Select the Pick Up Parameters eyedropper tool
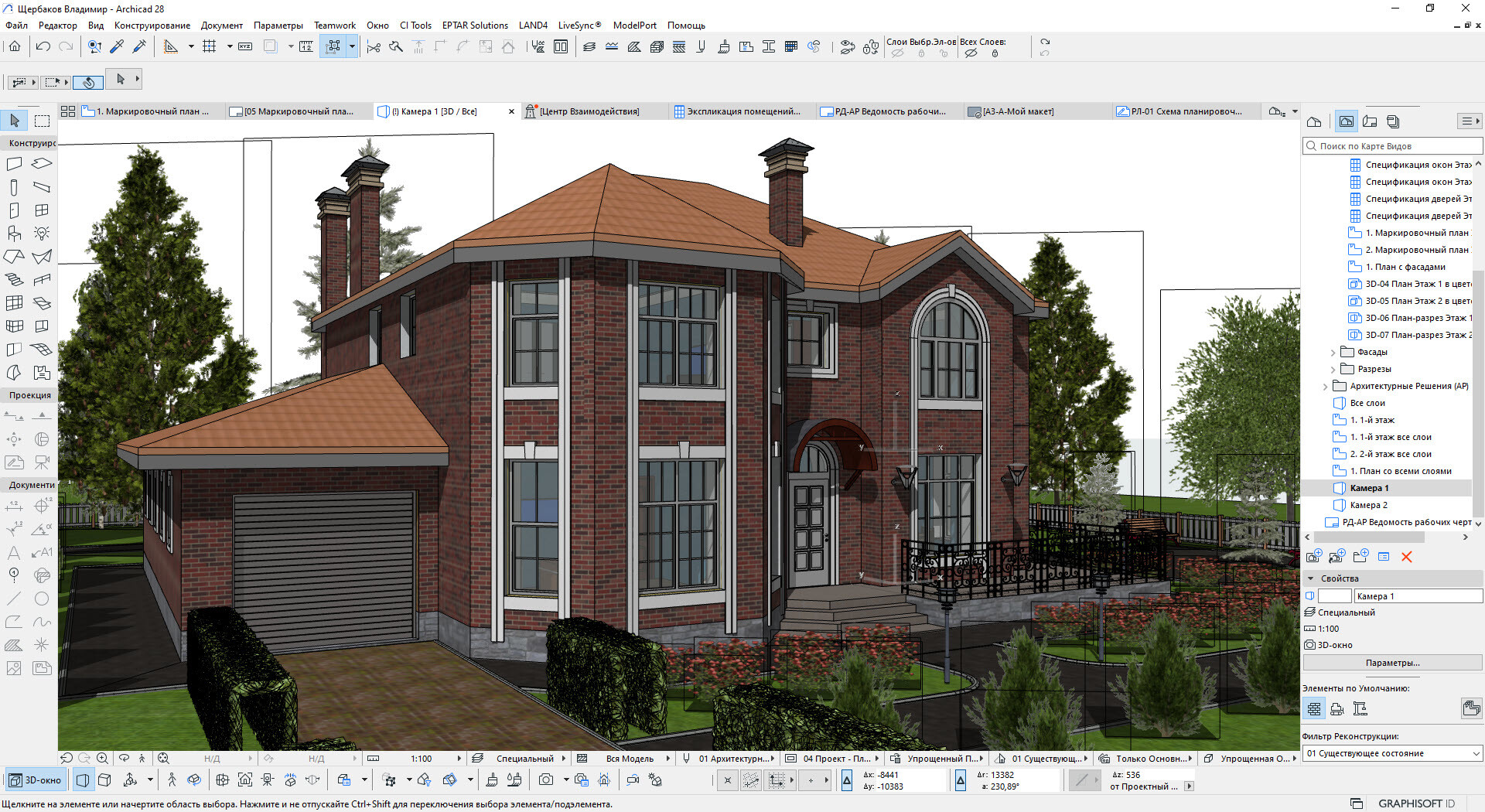The height and width of the screenshot is (812, 1485). click(118, 47)
